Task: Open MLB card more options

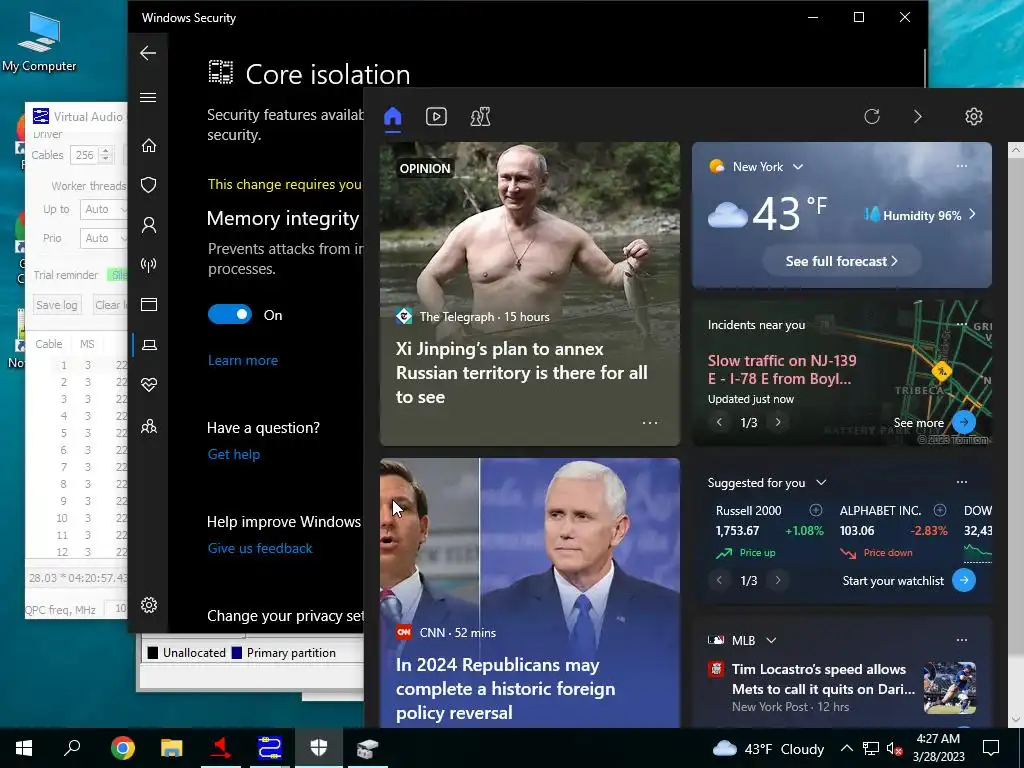Action: tap(961, 640)
